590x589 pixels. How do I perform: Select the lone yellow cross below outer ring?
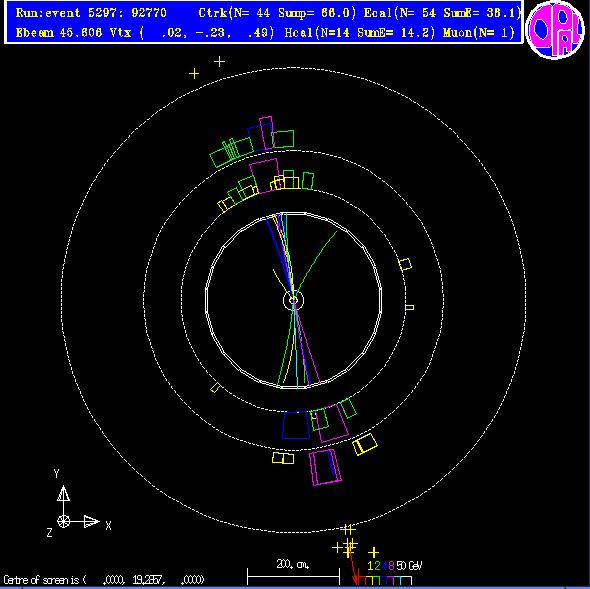click(373, 552)
